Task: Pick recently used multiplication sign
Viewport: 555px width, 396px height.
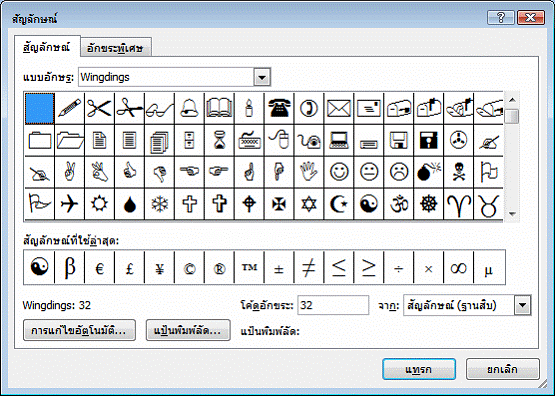Action: pos(429,267)
